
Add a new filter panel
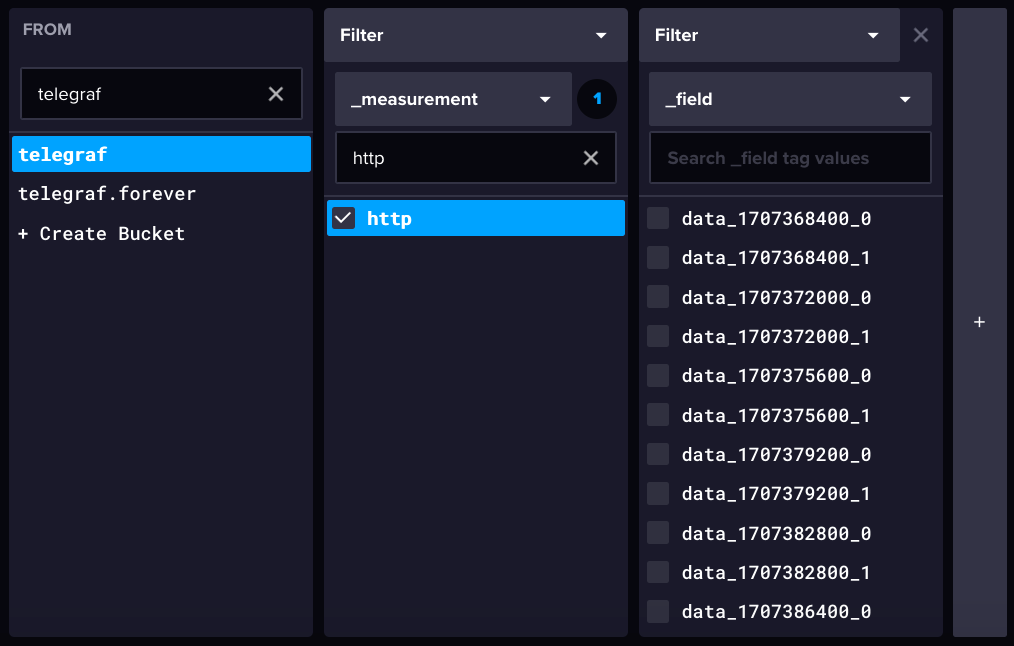click(979, 322)
